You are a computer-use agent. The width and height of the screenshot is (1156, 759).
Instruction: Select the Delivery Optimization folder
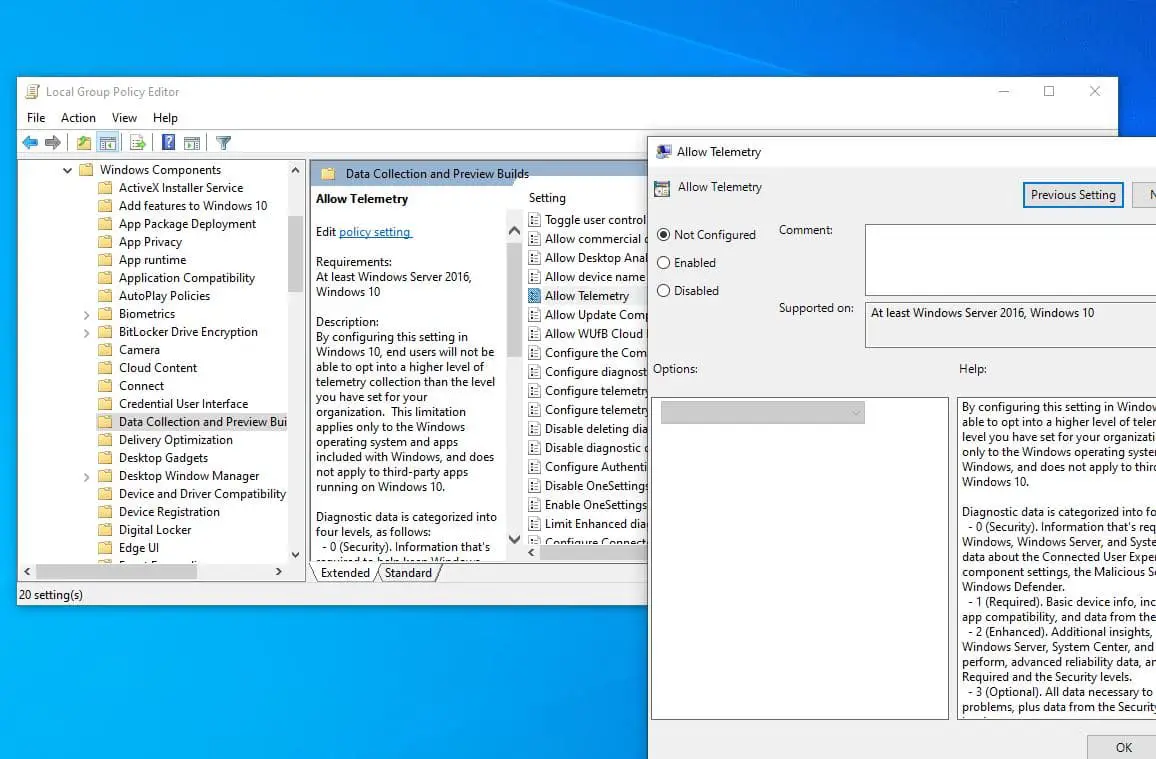pyautogui.click(x=175, y=440)
